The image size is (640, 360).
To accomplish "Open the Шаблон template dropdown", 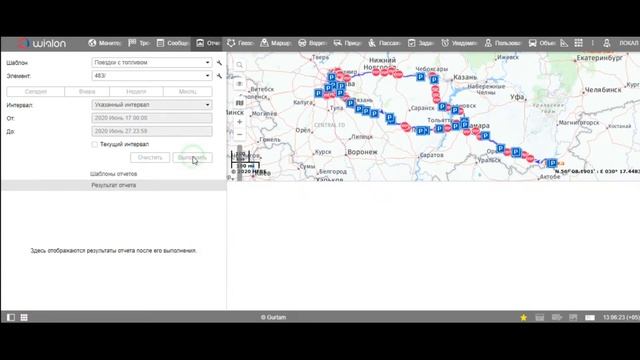I will [x=151, y=62].
